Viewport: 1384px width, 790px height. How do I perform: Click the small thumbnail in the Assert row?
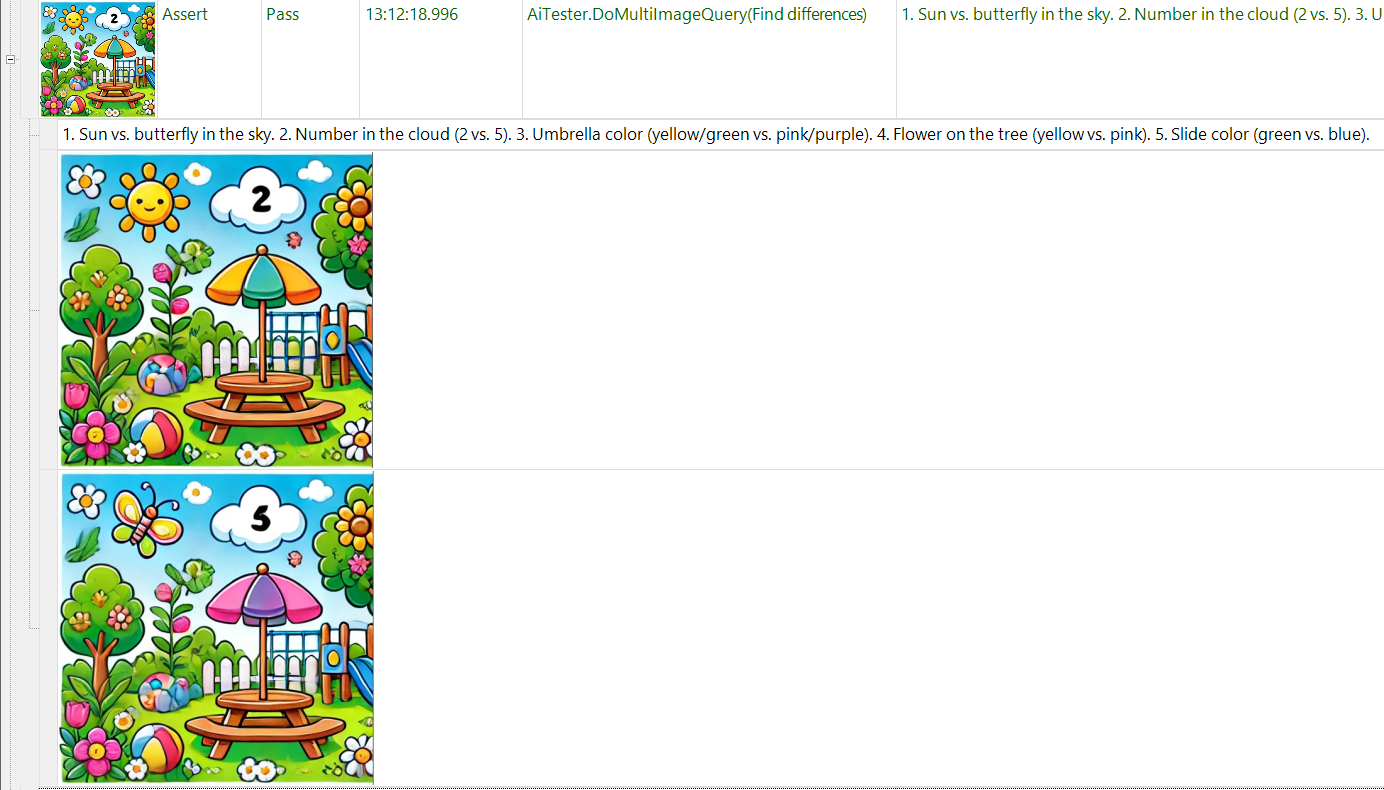[x=98, y=60]
